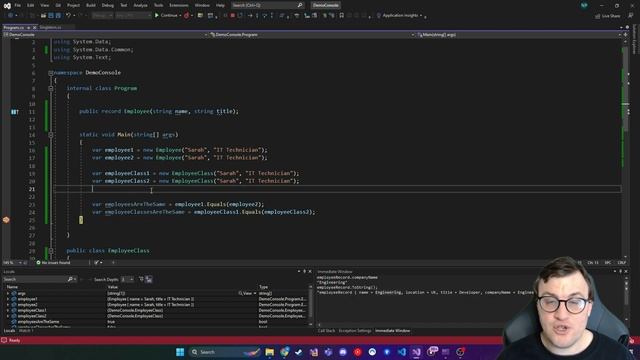The width and height of the screenshot is (640, 360).
Task: Click the Locals panel vertical scrollbar
Action: pos(310,305)
